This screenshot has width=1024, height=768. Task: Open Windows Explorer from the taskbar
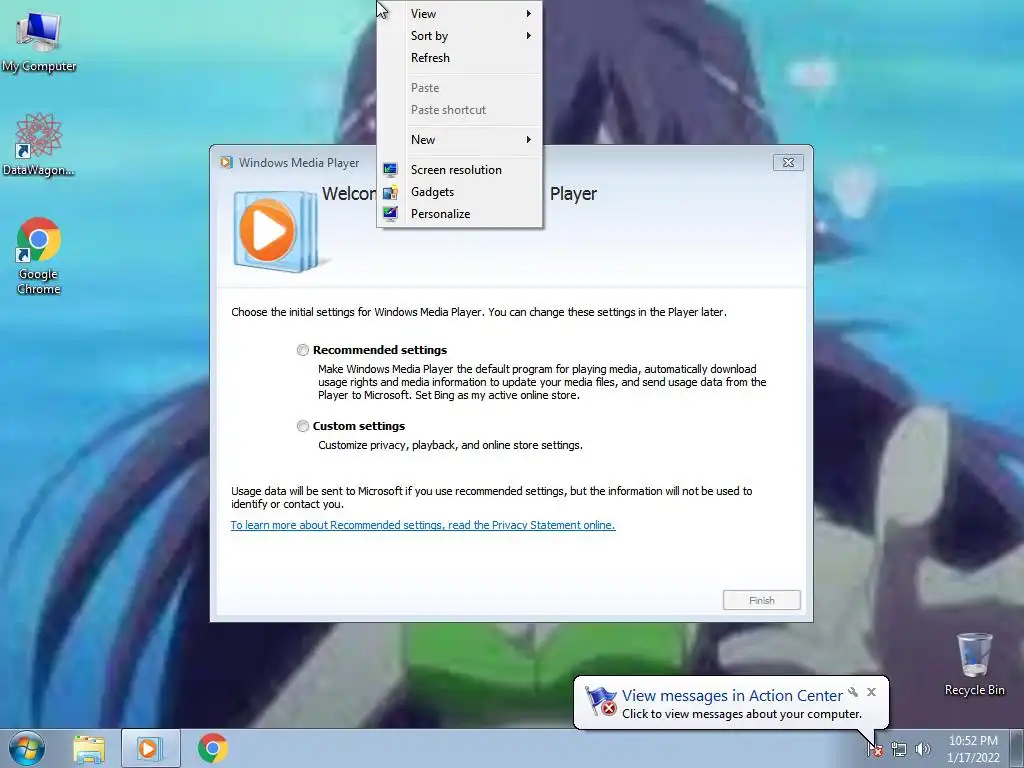(89, 748)
